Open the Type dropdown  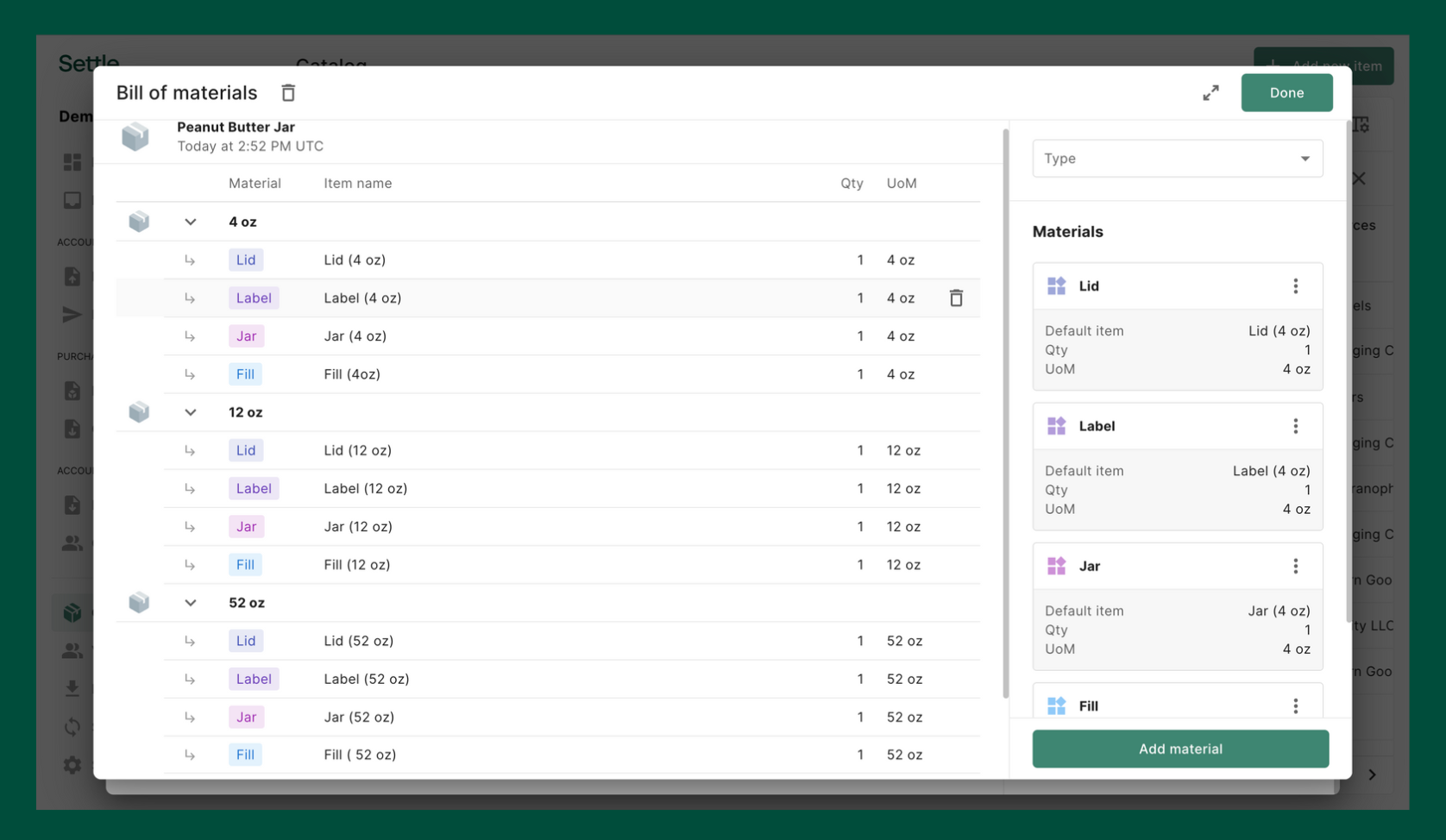point(1177,158)
